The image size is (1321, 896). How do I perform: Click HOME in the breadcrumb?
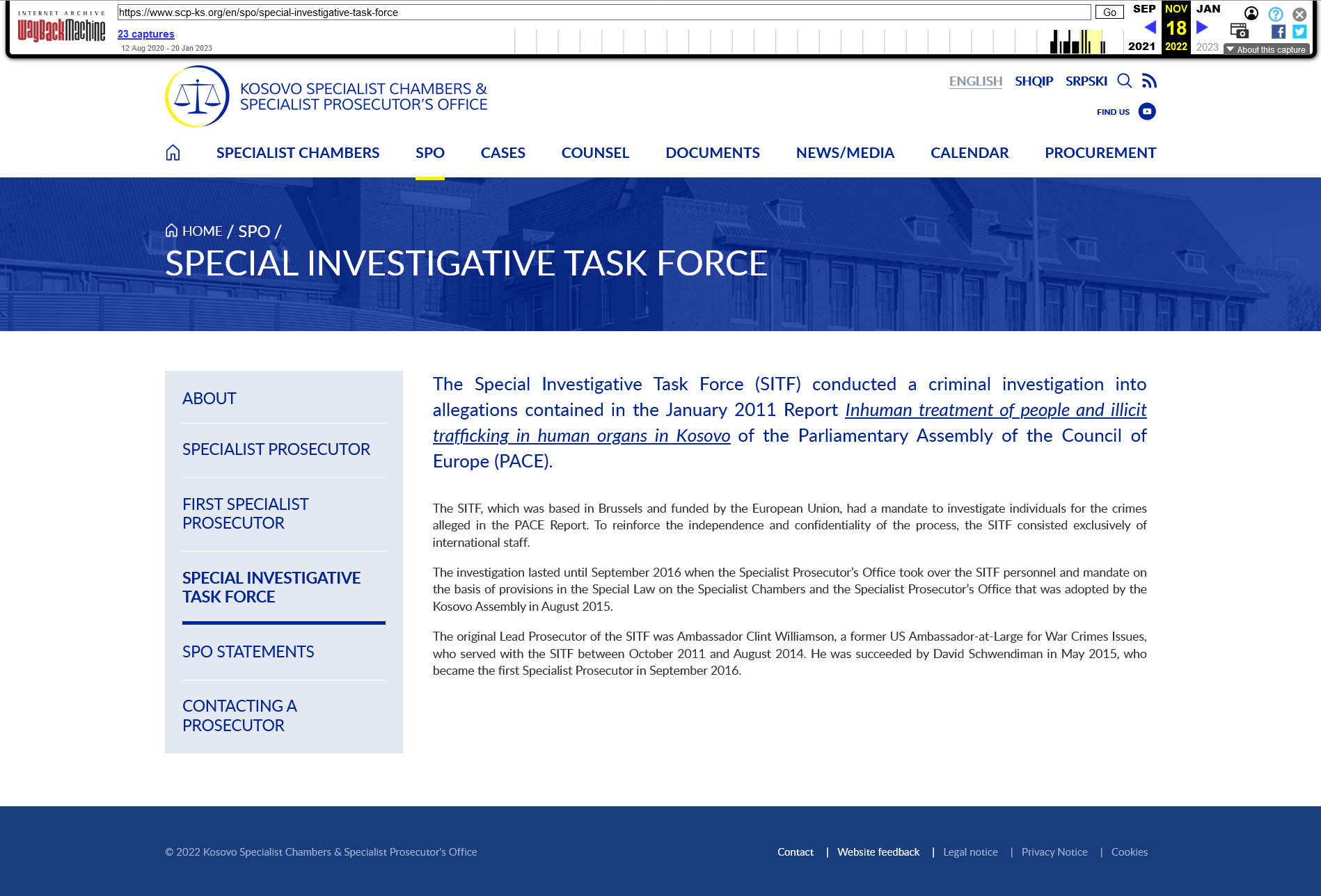202,231
